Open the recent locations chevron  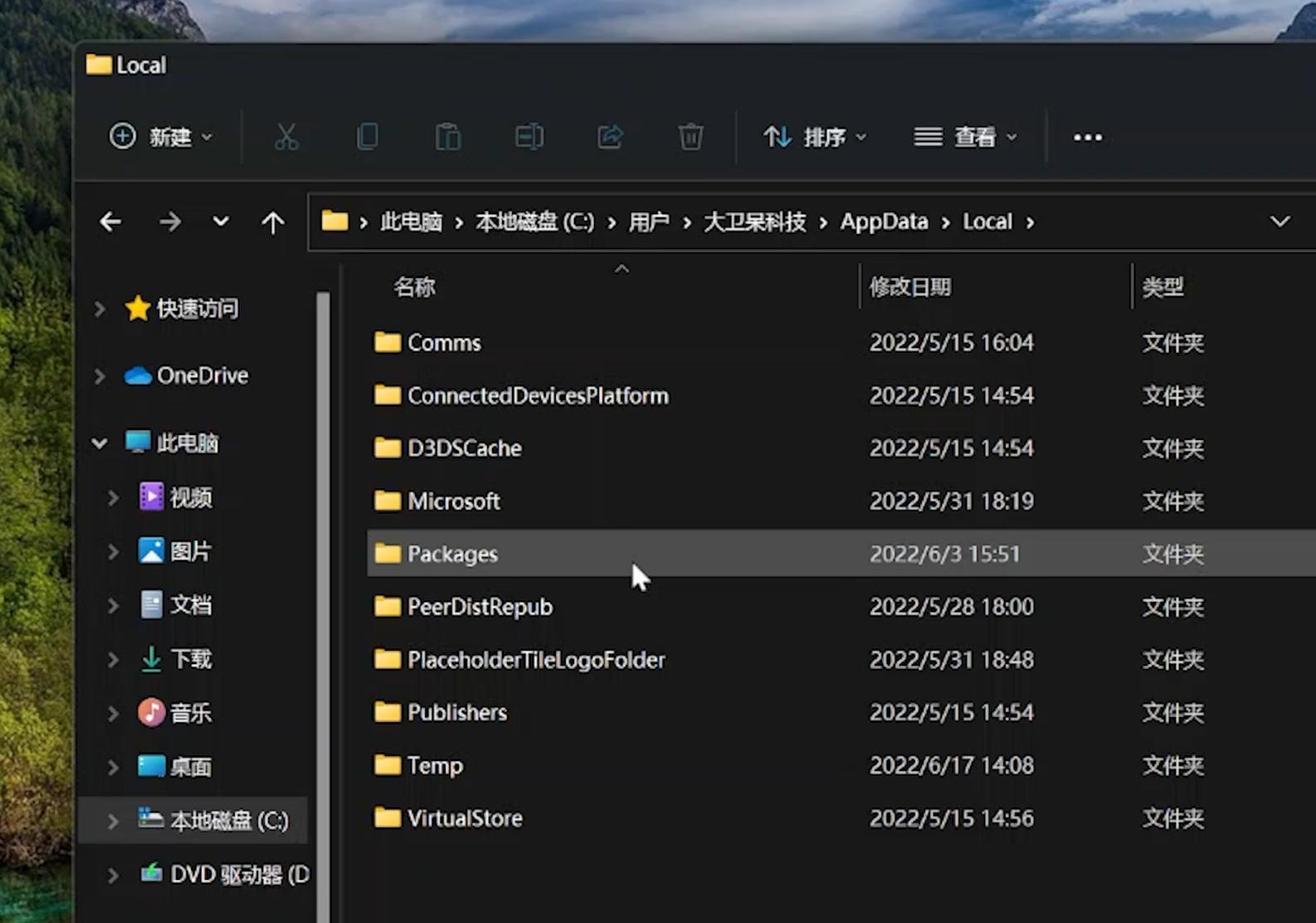point(221,222)
